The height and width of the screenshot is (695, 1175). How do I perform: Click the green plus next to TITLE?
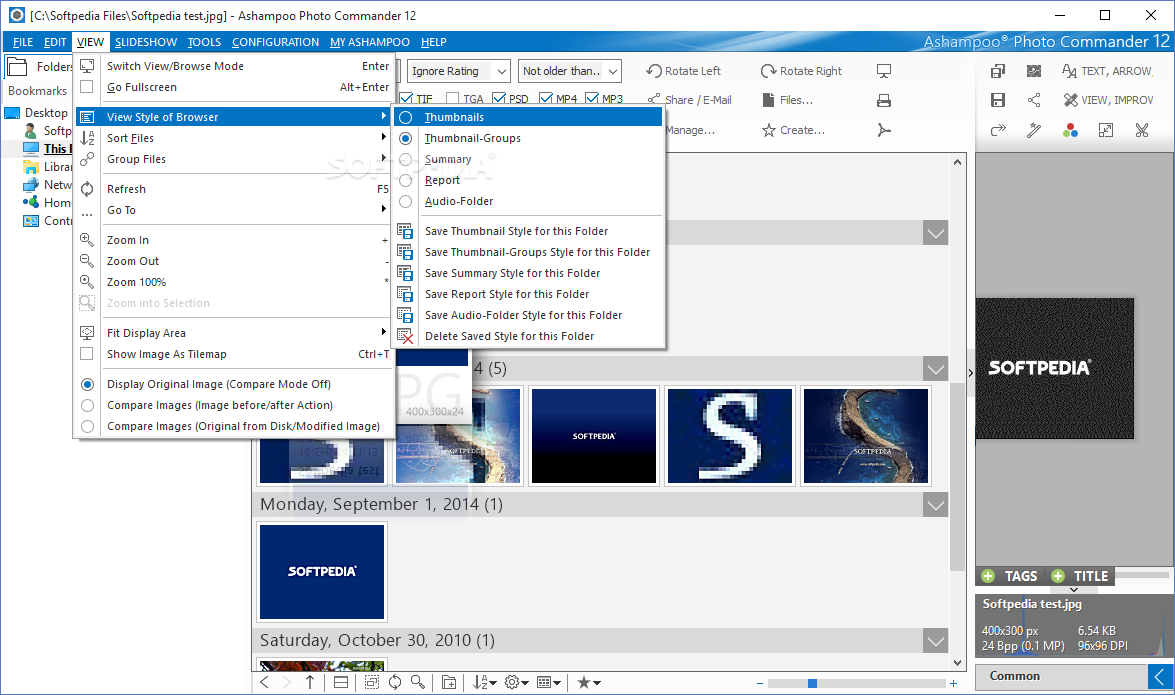pyautogui.click(x=1057, y=576)
